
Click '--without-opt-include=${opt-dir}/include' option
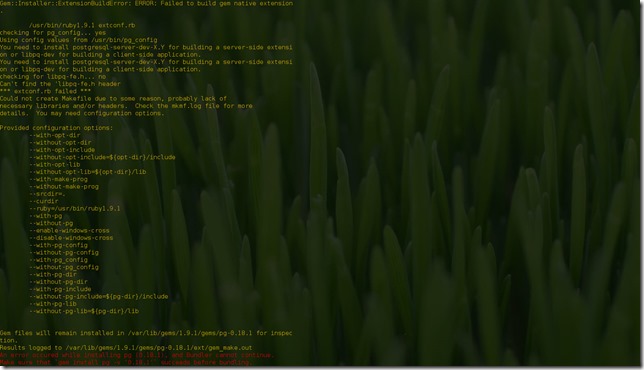[102, 157]
